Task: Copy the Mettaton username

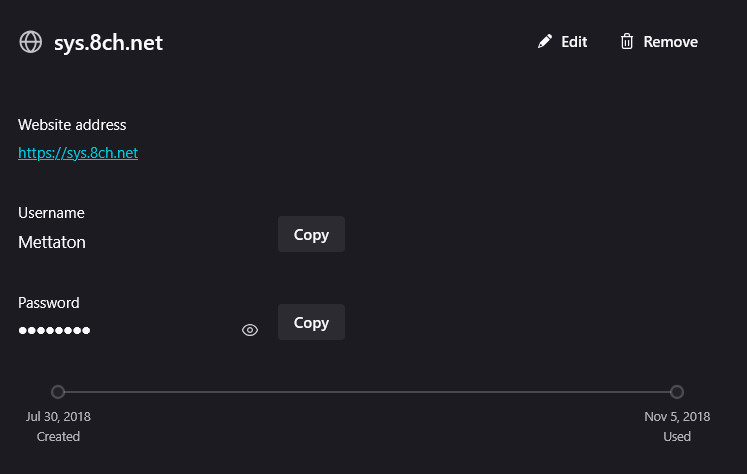Action: (311, 234)
